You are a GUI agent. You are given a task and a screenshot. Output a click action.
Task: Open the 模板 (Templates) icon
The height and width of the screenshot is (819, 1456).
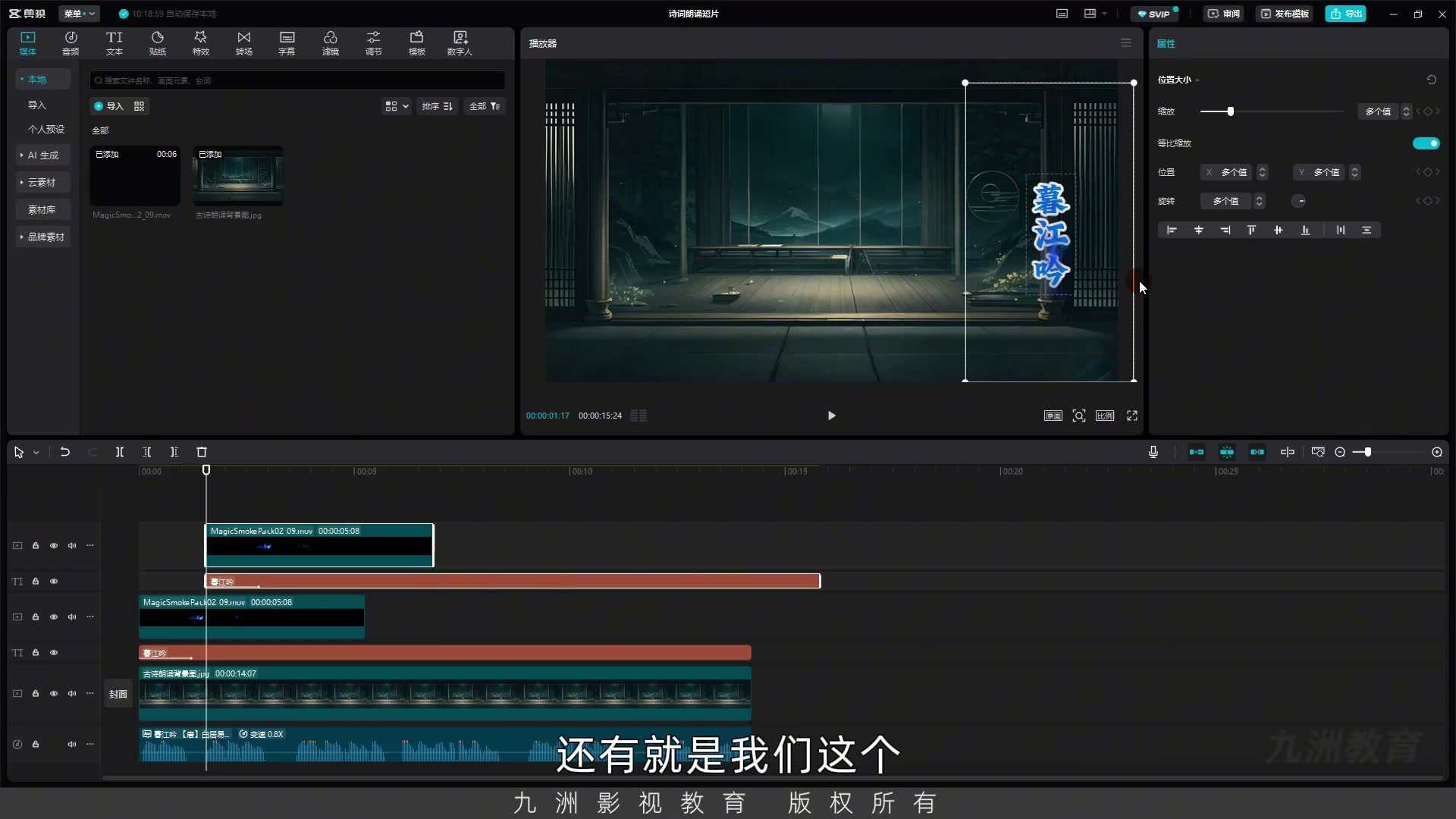[x=416, y=43]
